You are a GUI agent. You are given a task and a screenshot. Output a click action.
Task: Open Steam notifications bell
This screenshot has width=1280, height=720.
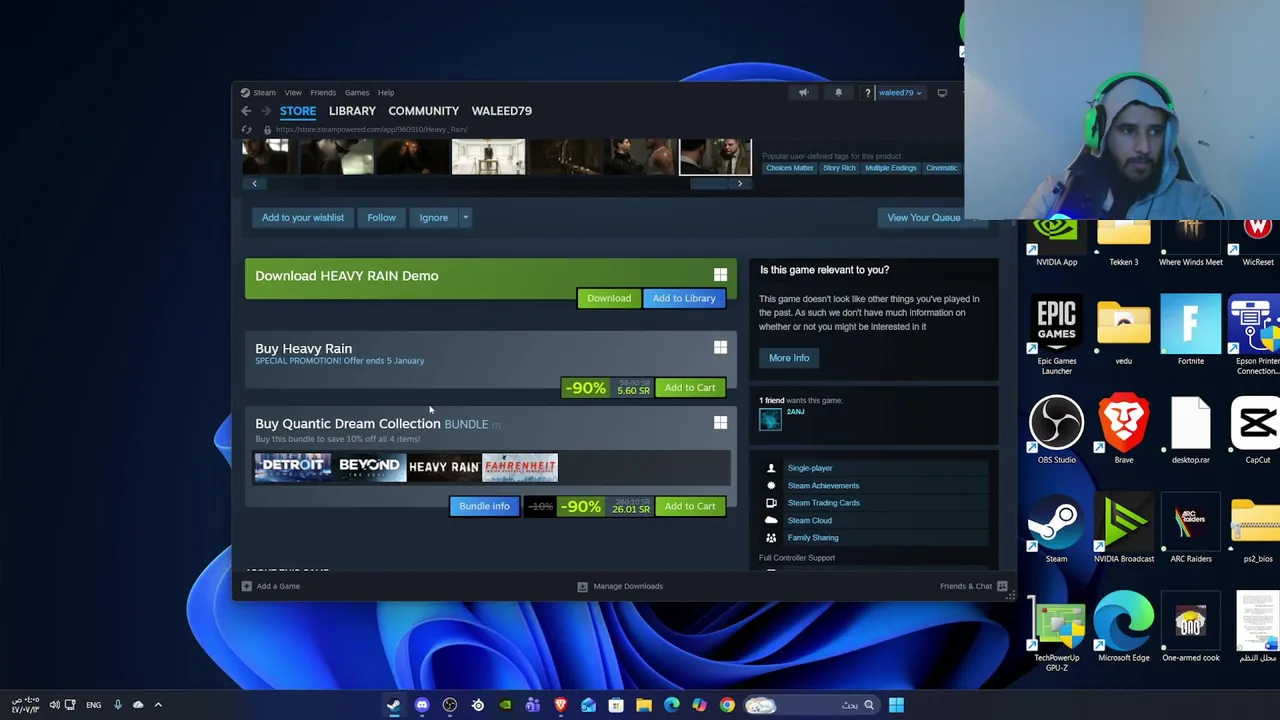point(838,93)
